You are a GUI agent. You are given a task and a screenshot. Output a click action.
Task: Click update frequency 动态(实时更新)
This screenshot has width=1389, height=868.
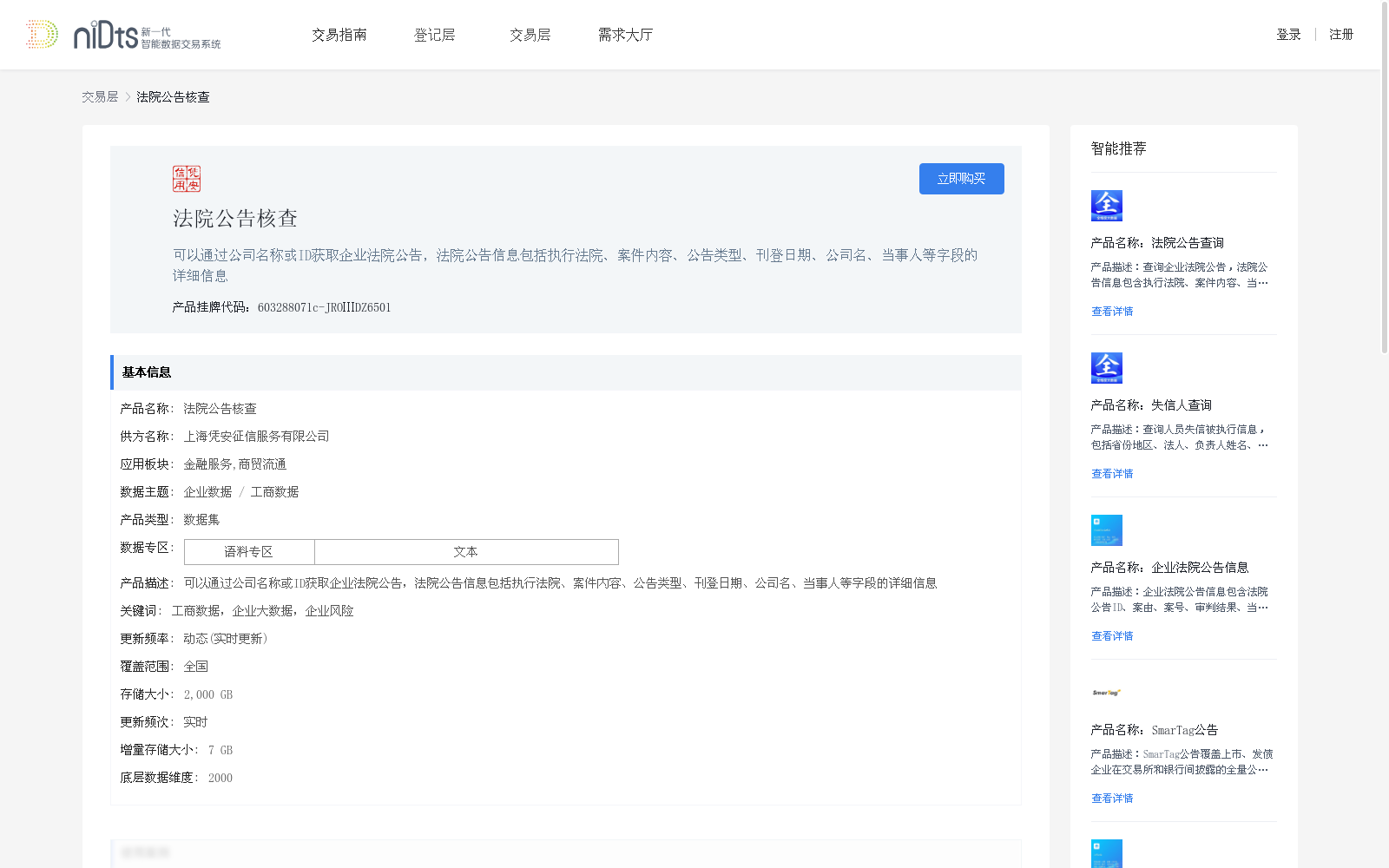point(225,639)
